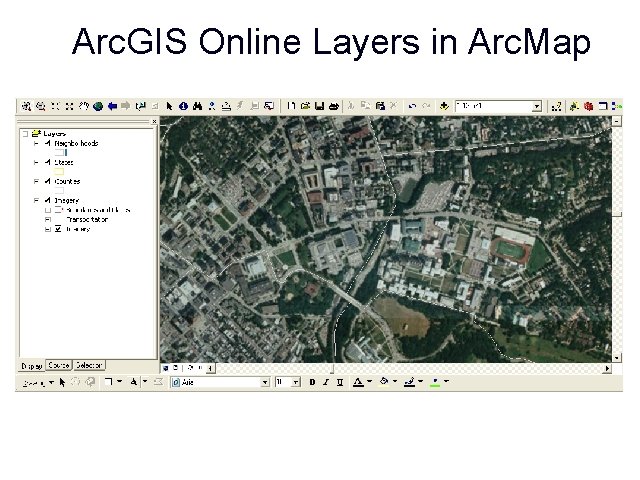
Task: Click the Line Color button
Action: pyautogui.click(x=409, y=382)
